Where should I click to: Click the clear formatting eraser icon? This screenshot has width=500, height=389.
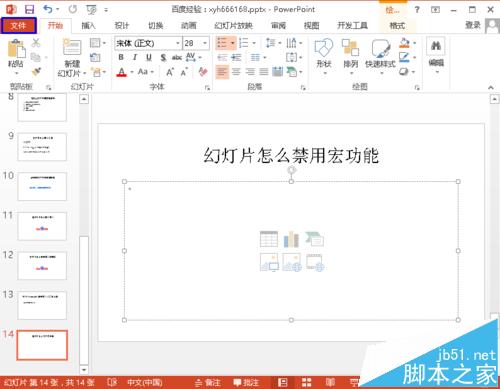pyautogui.click(x=203, y=72)
